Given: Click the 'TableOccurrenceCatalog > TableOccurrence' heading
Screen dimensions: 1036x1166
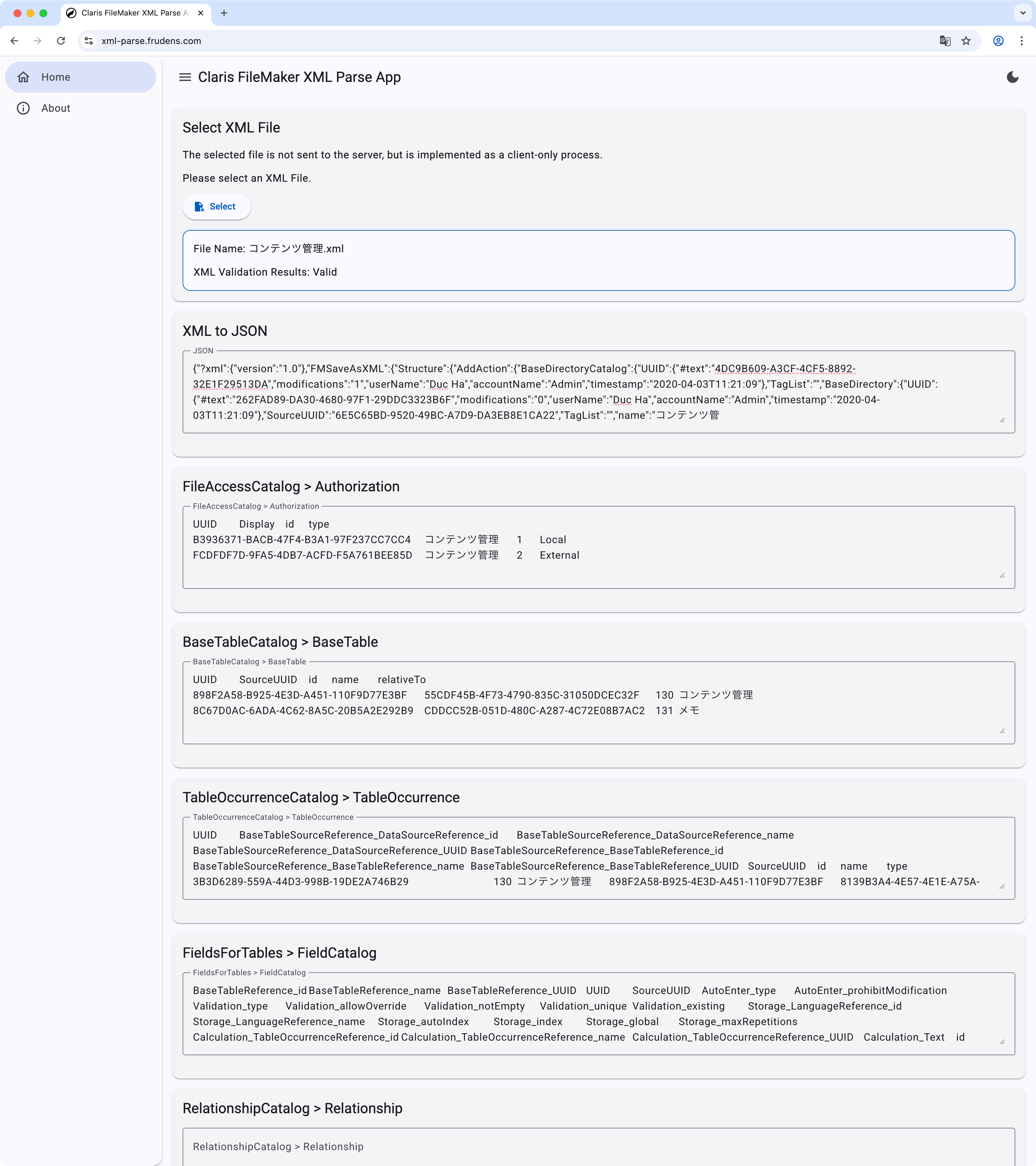Looking at the screenshot, I should click(x=321, y=797).
